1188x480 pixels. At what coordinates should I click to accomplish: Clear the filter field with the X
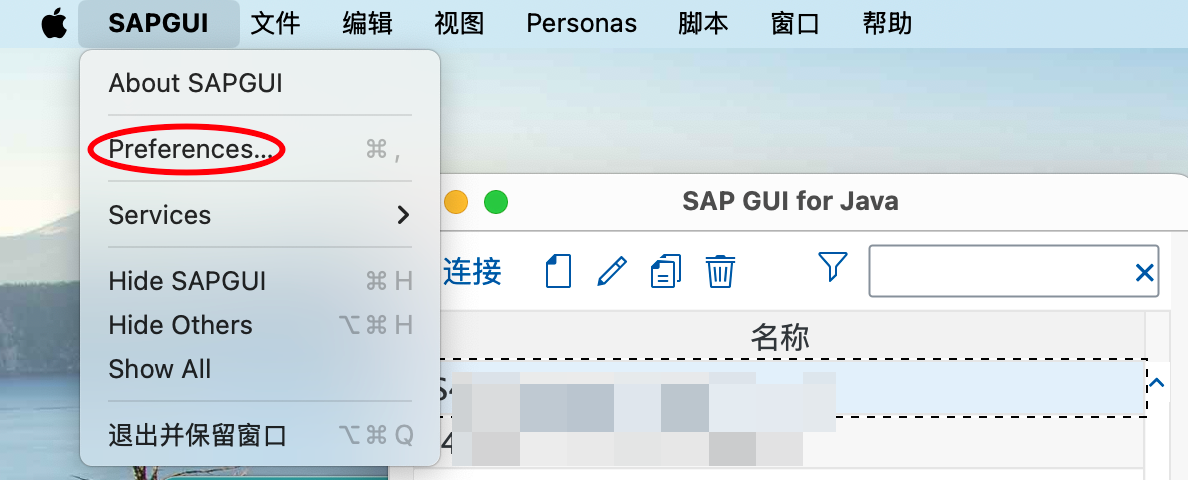(x=1144, y=272)
